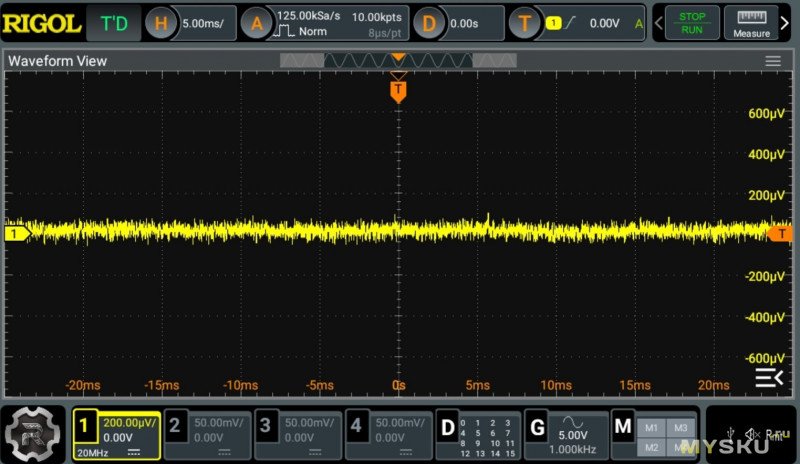800x464 pixels.
Task: Expand toolbar with the left arrow chevron
Action: coord(657,23)
